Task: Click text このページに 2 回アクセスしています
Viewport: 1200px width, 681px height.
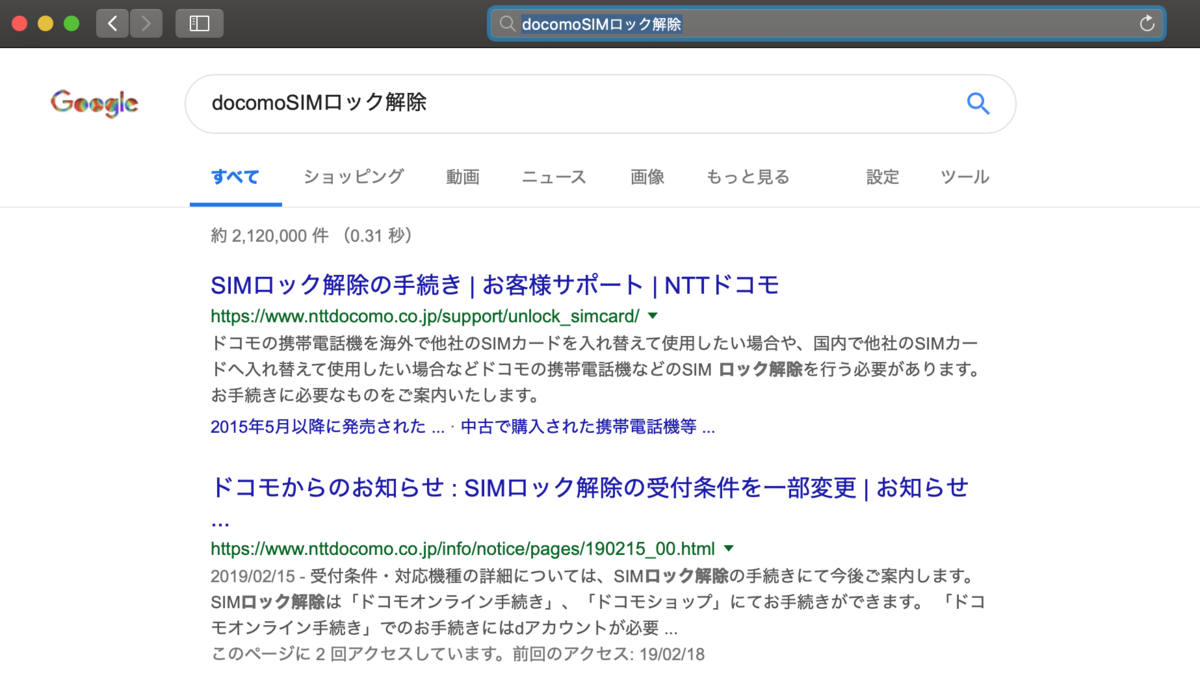Action: click(x=358, y=655)
